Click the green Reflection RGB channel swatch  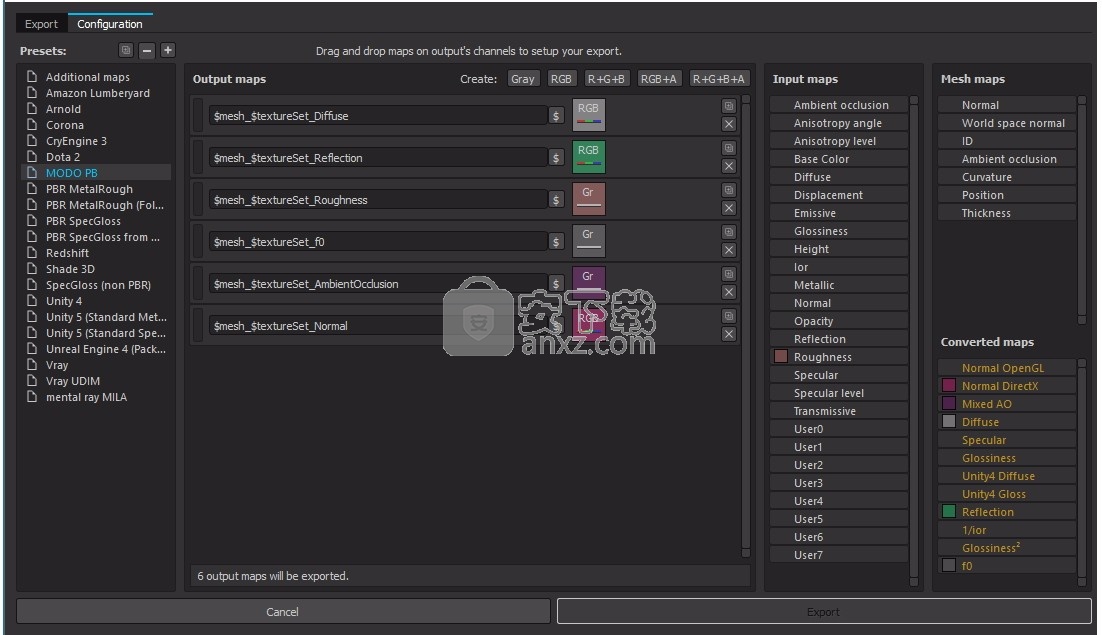(x=589, y=157)
